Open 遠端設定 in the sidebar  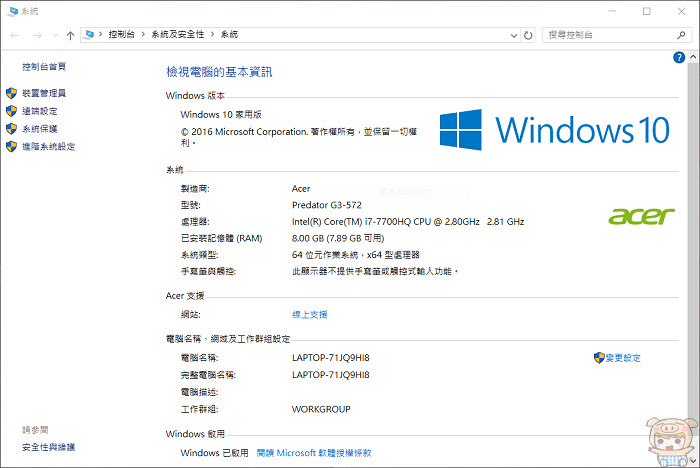pyautogui.click(x=40, y=111)
